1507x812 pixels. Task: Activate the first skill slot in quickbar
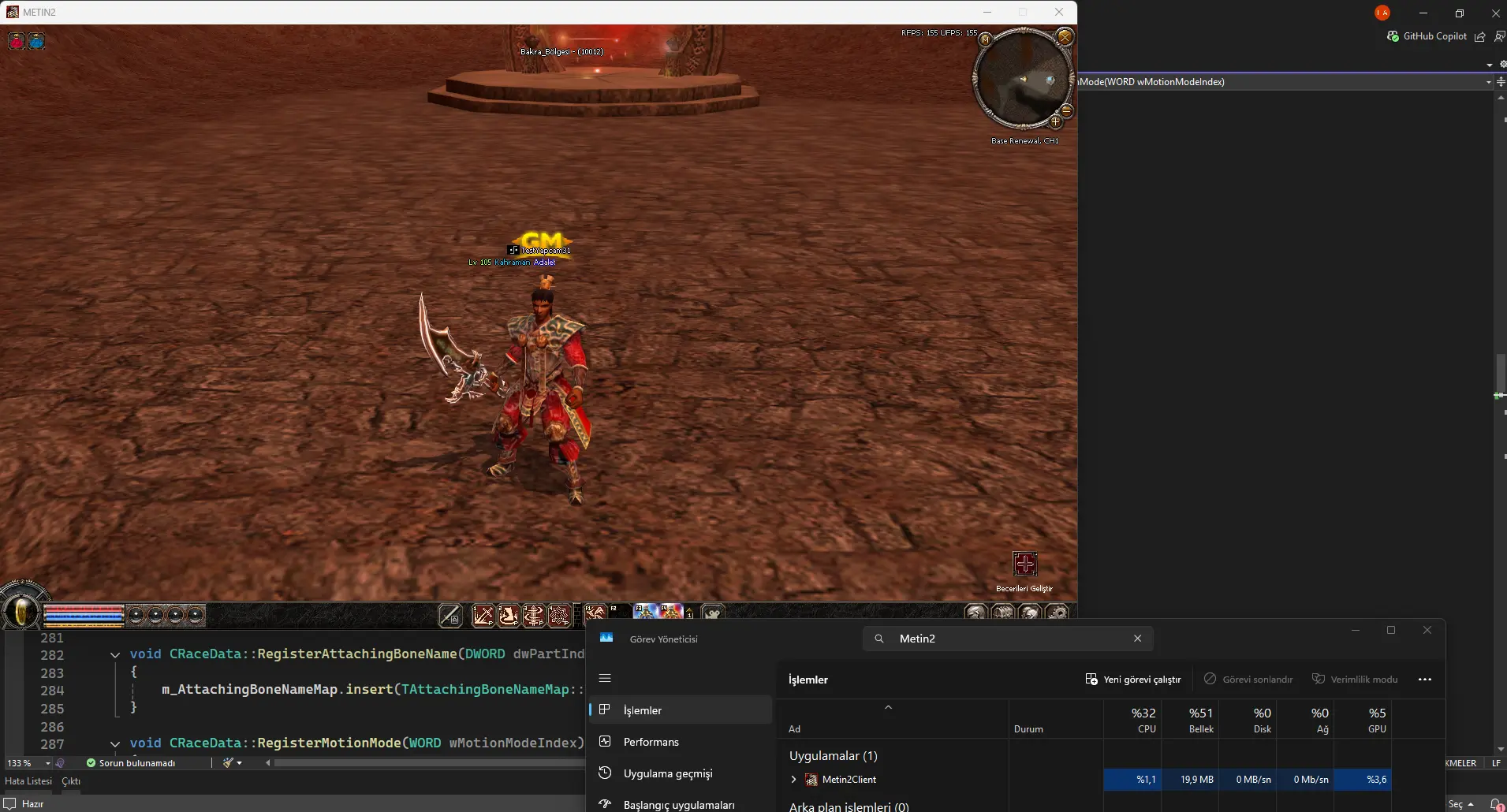pyautogui.click(x=483, y=615)
